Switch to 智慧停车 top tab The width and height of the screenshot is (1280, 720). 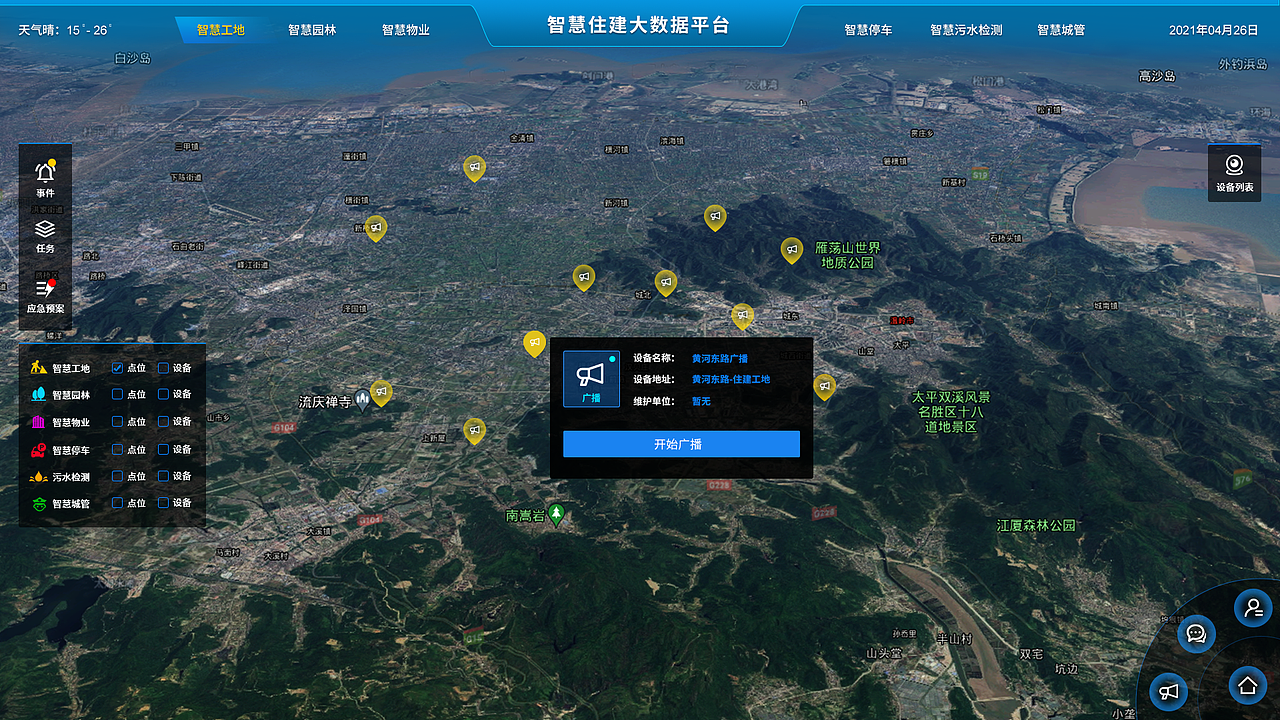click(868, 30)
